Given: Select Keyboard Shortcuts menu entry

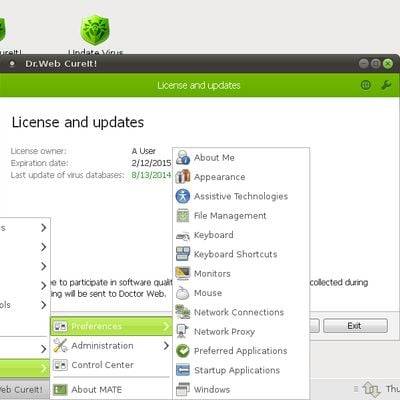Looking at the screenshot, I should tap(241, 254).
